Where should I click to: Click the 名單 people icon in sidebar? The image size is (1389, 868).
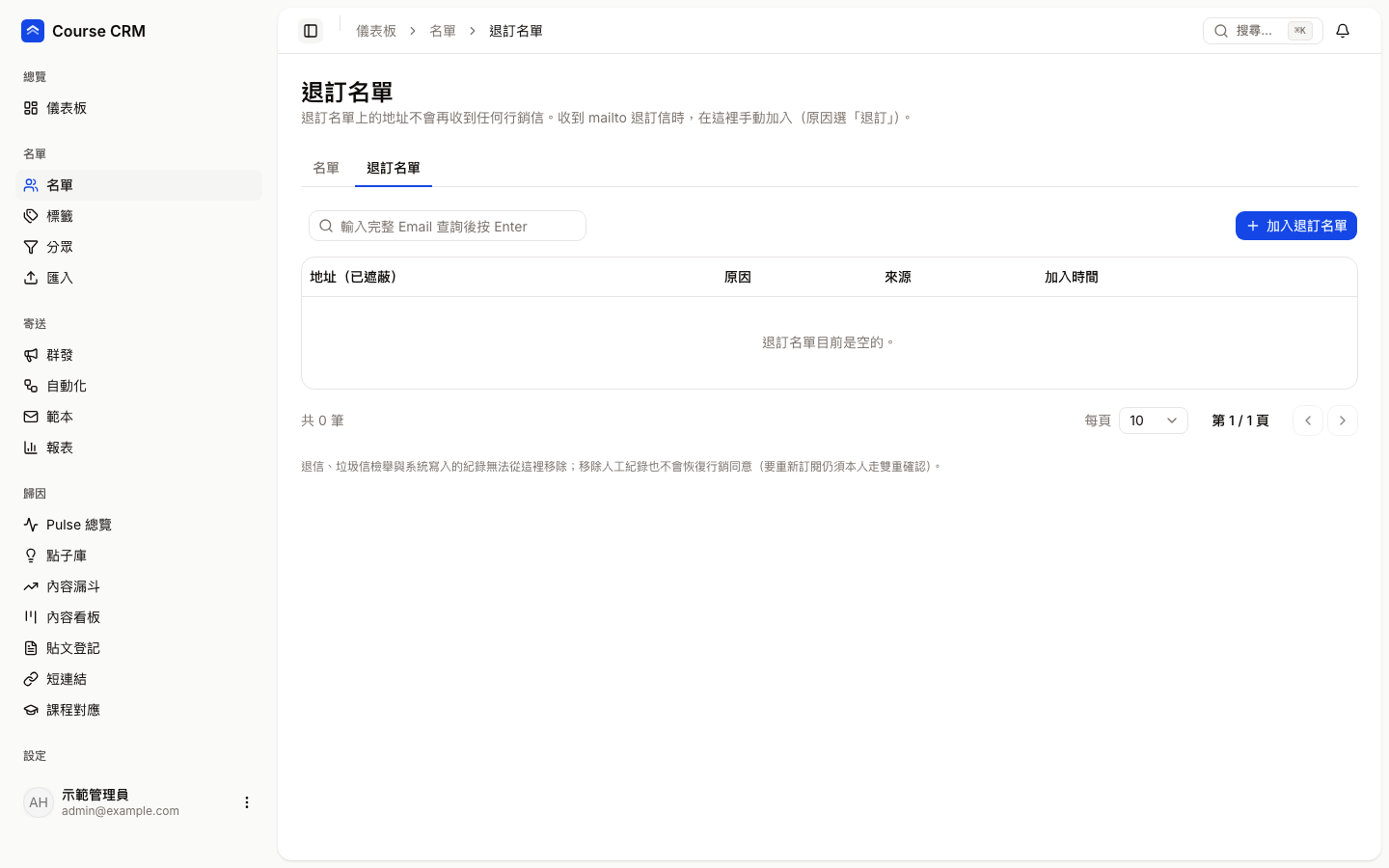[31, 185]
